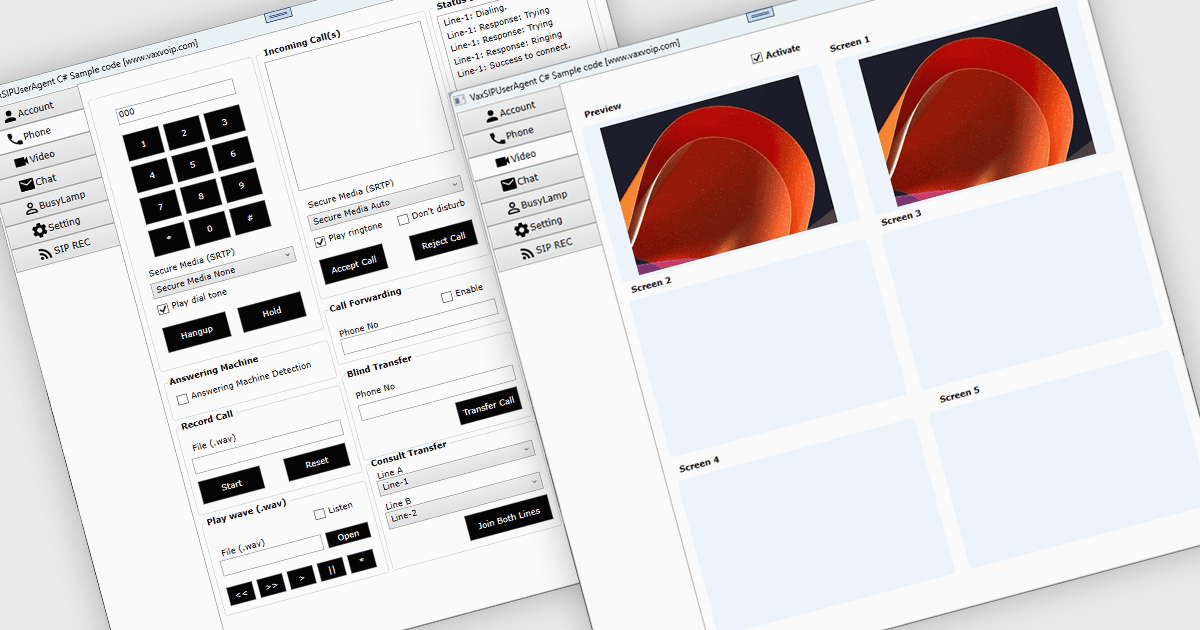The width and height of the screenshot is (1200, 630).
Task: Dial digit 8 on the keypad
Action: (x=201, y=198)
